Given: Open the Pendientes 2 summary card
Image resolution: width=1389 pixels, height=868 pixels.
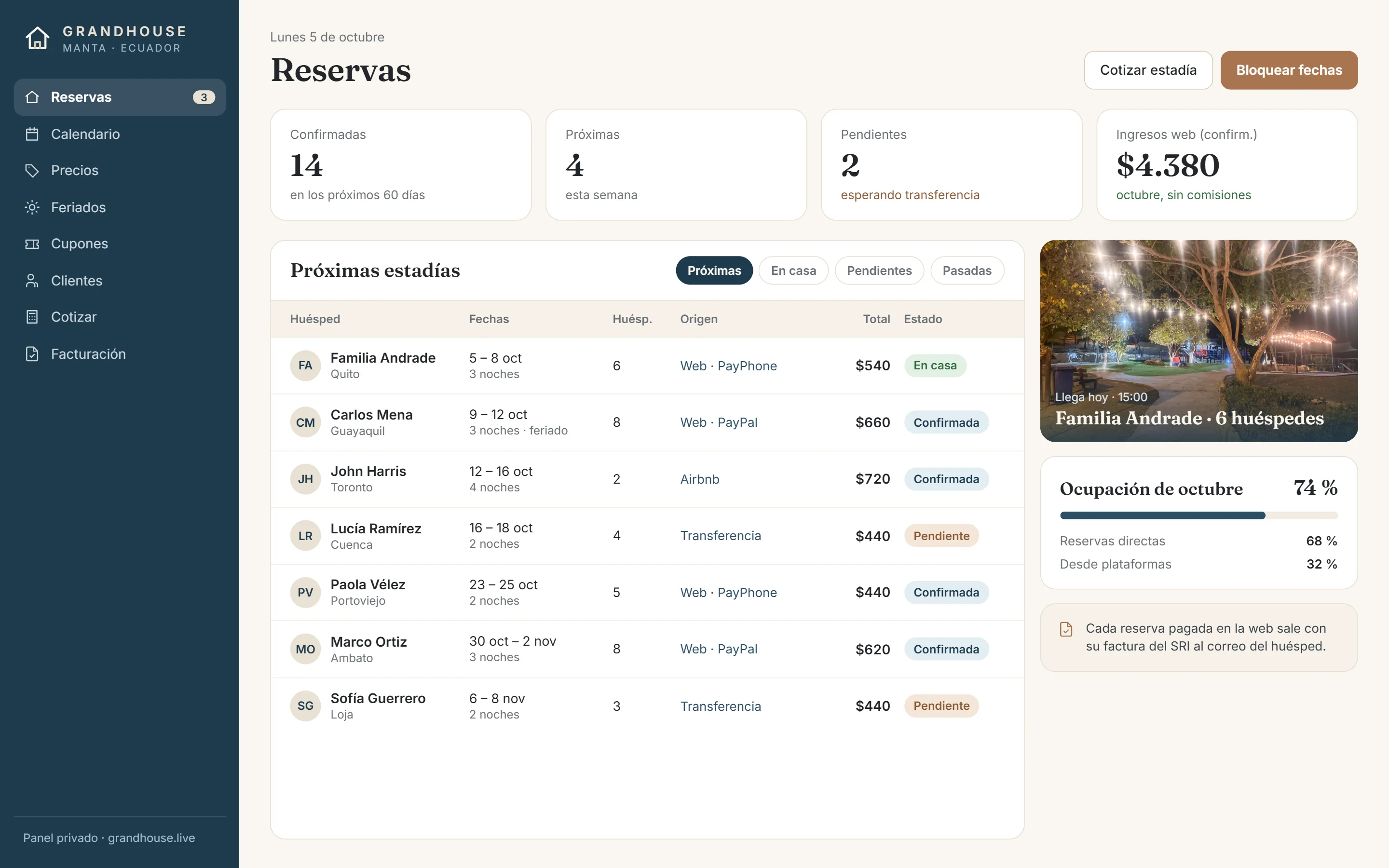Looking at the screenshot, I should click(x=951, y=165).
